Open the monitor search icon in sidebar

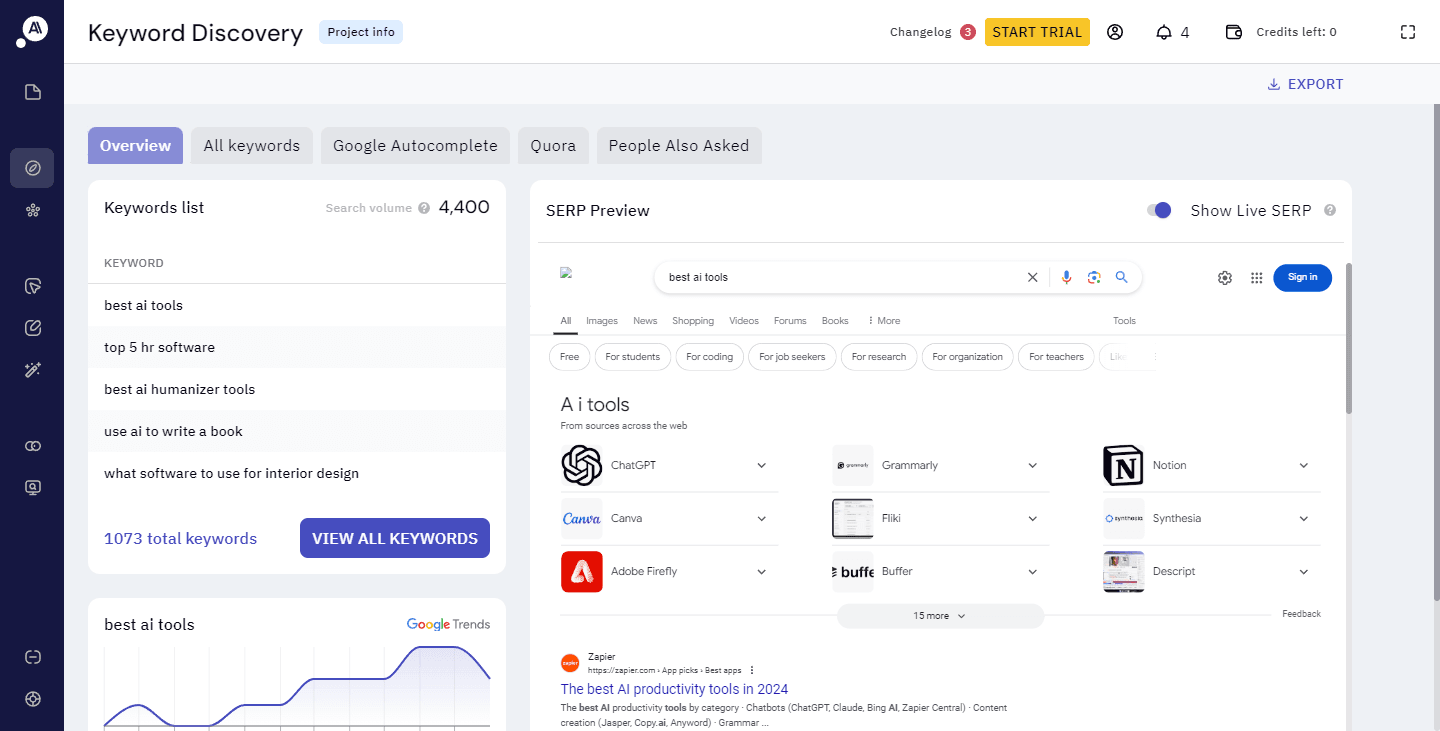(x=32, y=488)
